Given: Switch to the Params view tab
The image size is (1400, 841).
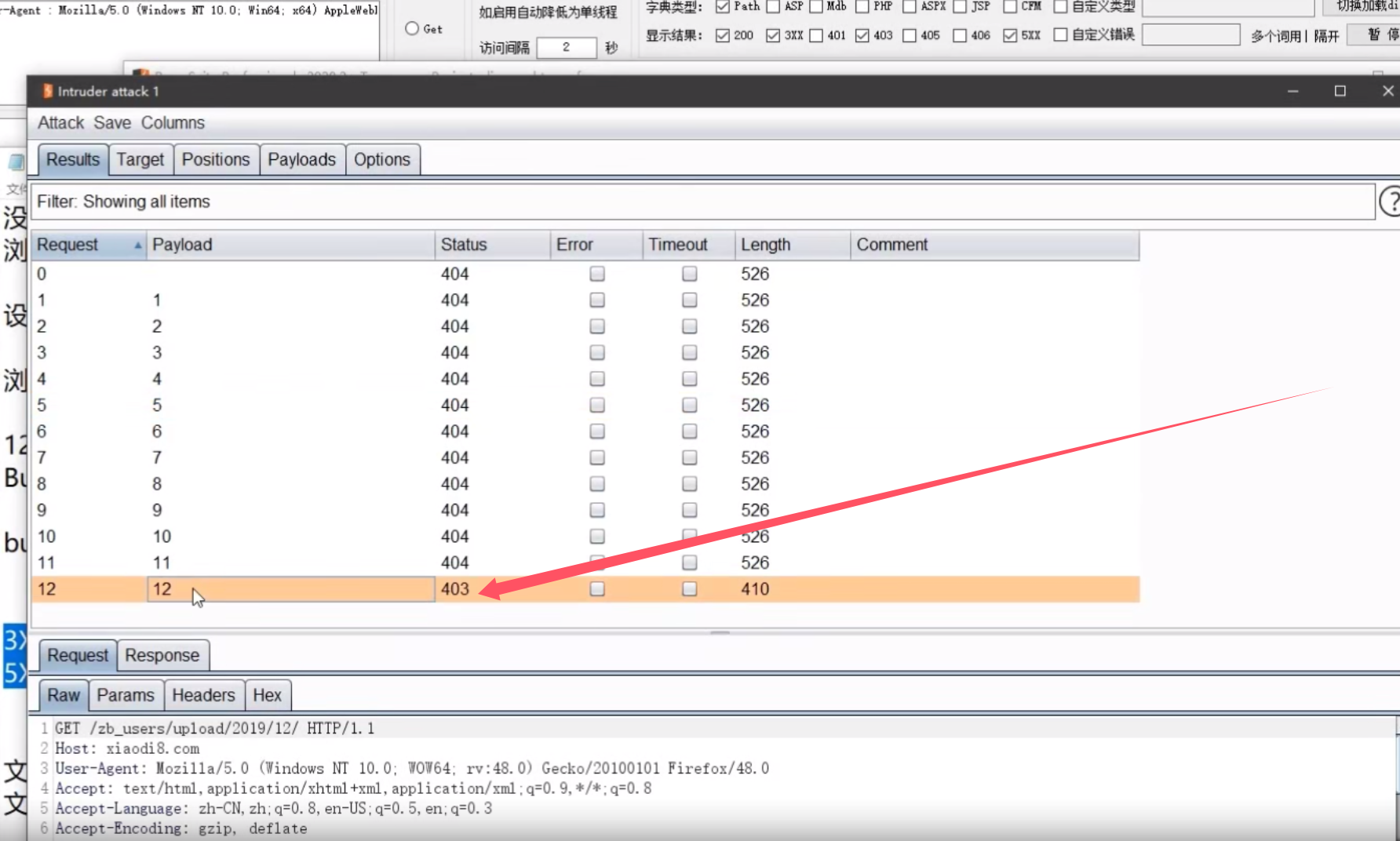Looking at the screenshot, I should [x=126, y=695].
